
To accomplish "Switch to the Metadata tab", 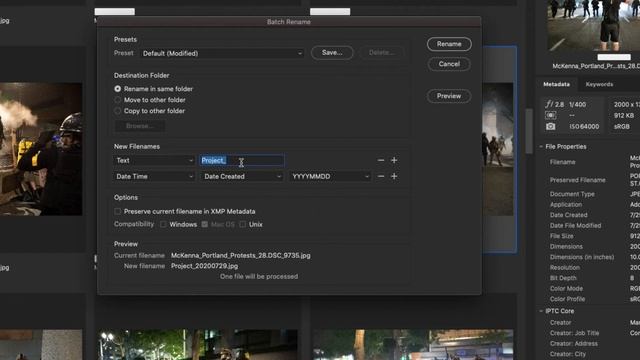I will pyautogui.click(x=556, y=84).
